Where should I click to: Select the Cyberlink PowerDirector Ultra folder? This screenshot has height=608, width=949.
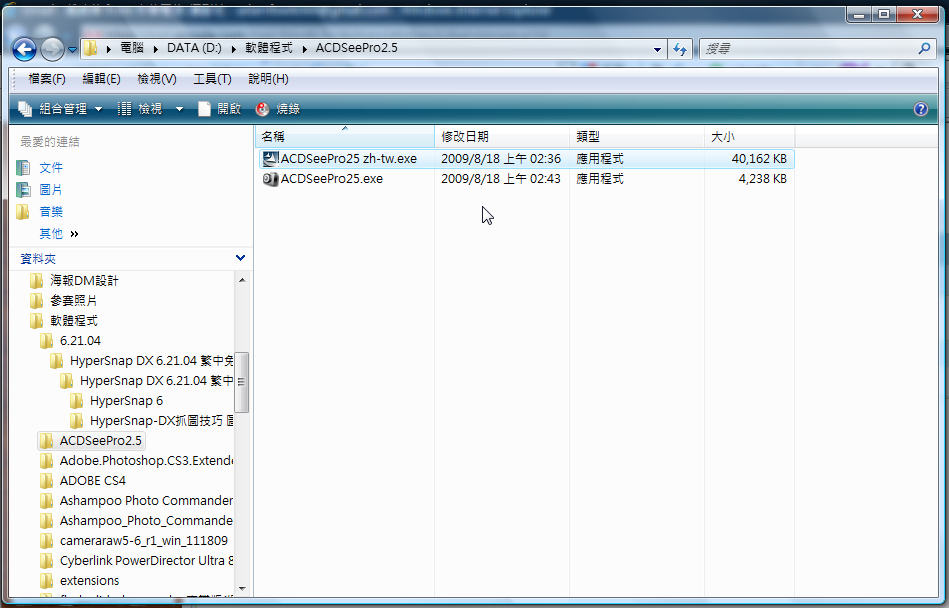click(146, 560)
